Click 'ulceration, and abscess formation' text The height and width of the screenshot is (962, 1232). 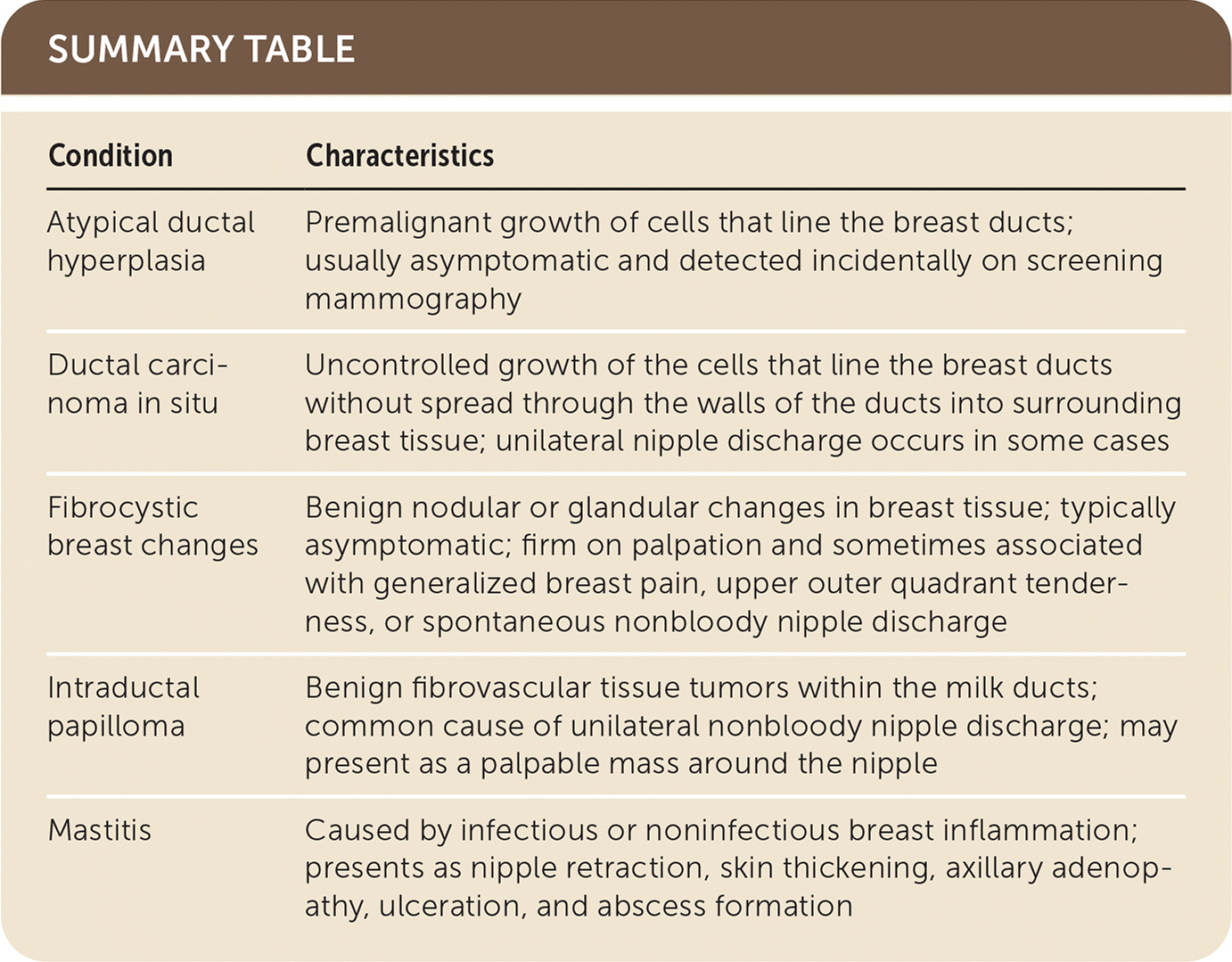point(615,906)
